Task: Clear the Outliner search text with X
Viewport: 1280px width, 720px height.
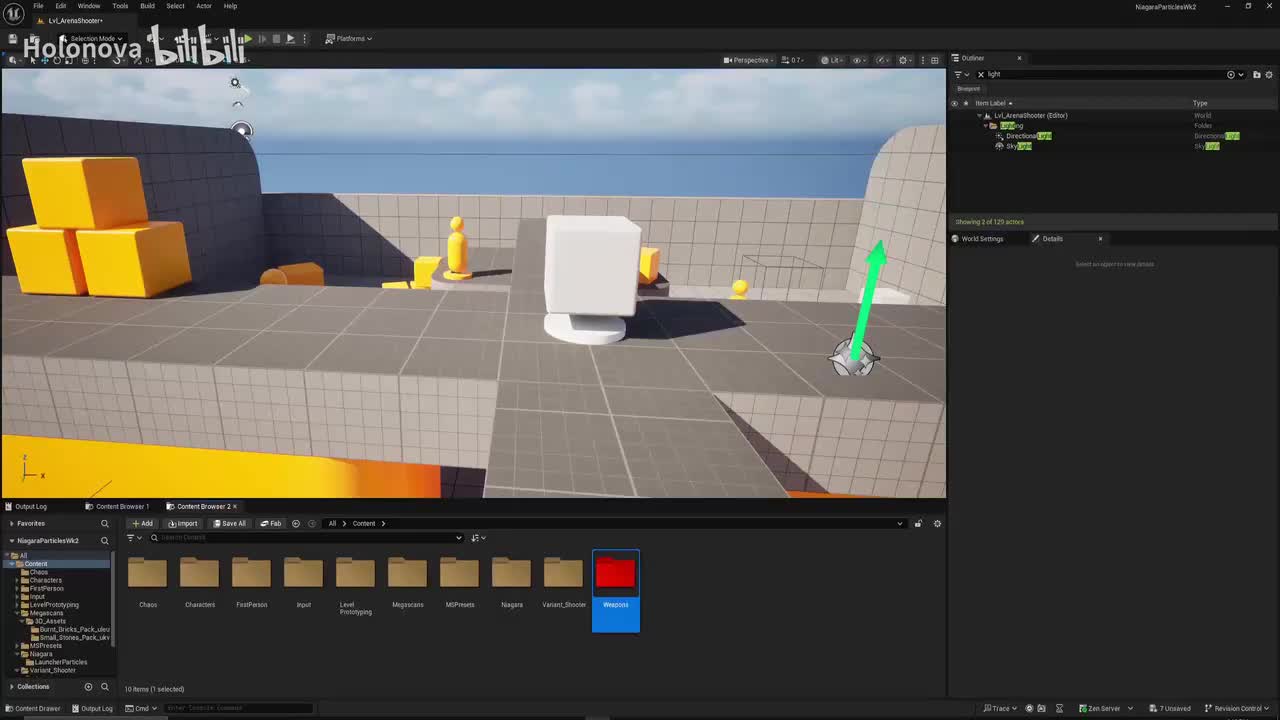Action: pyautogui.click(x=981, y=74)
